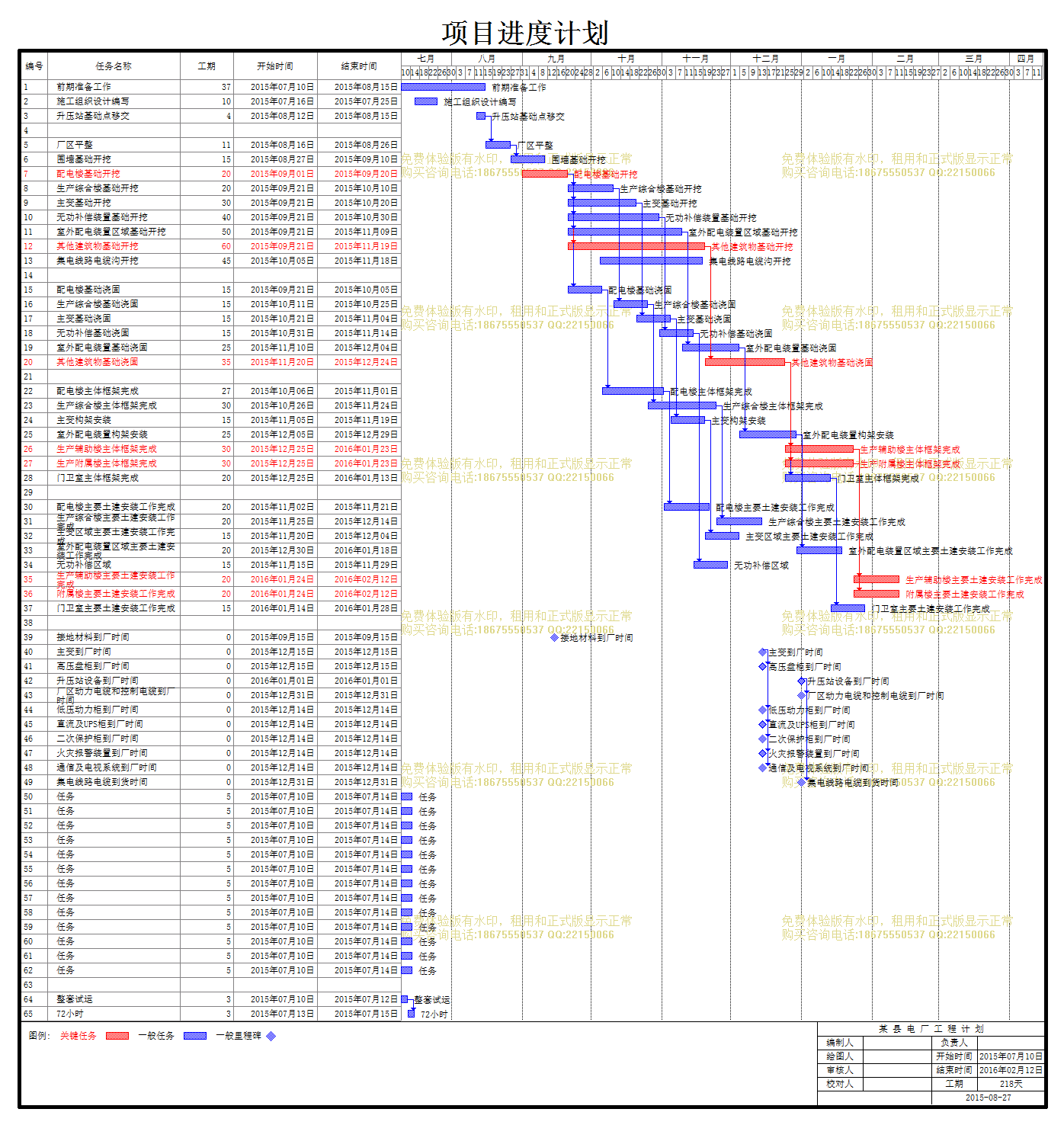Click the blue 集电线路电缆沟开挖 Gantt bar
Viewport: 1064px width, 1125px height.
point(652,261)
